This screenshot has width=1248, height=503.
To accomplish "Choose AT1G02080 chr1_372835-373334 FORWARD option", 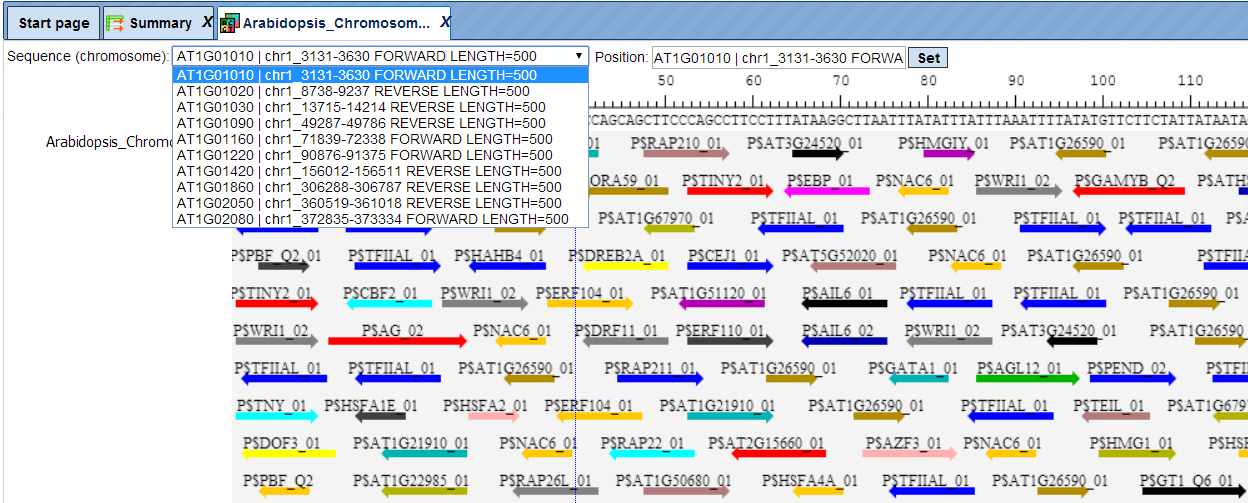I will 380,219.
